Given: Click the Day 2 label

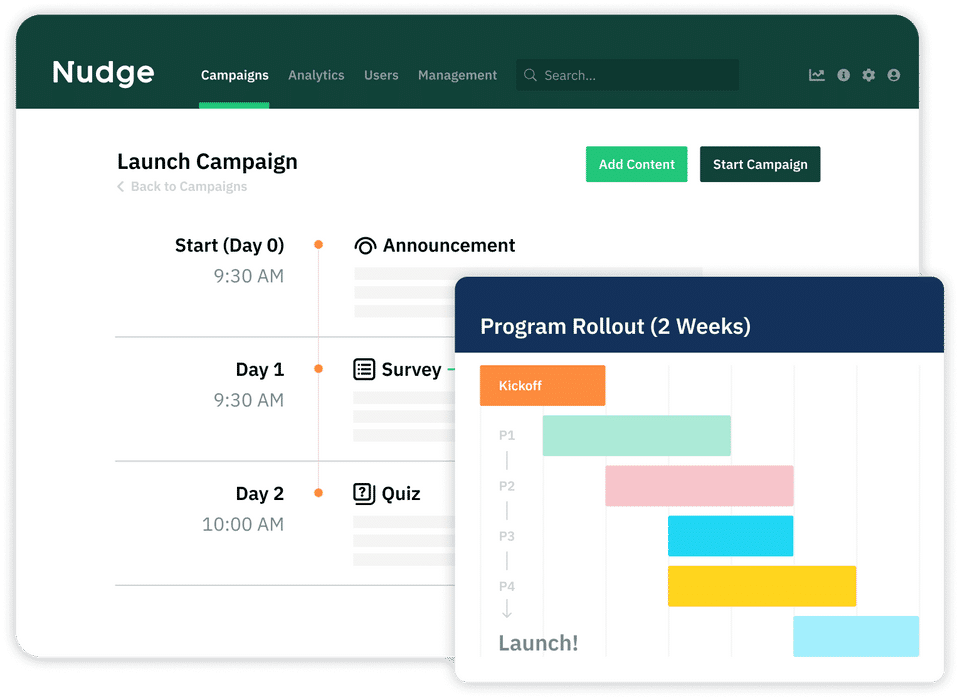Looking at the screenshot, I should click(x=260, y=494).
